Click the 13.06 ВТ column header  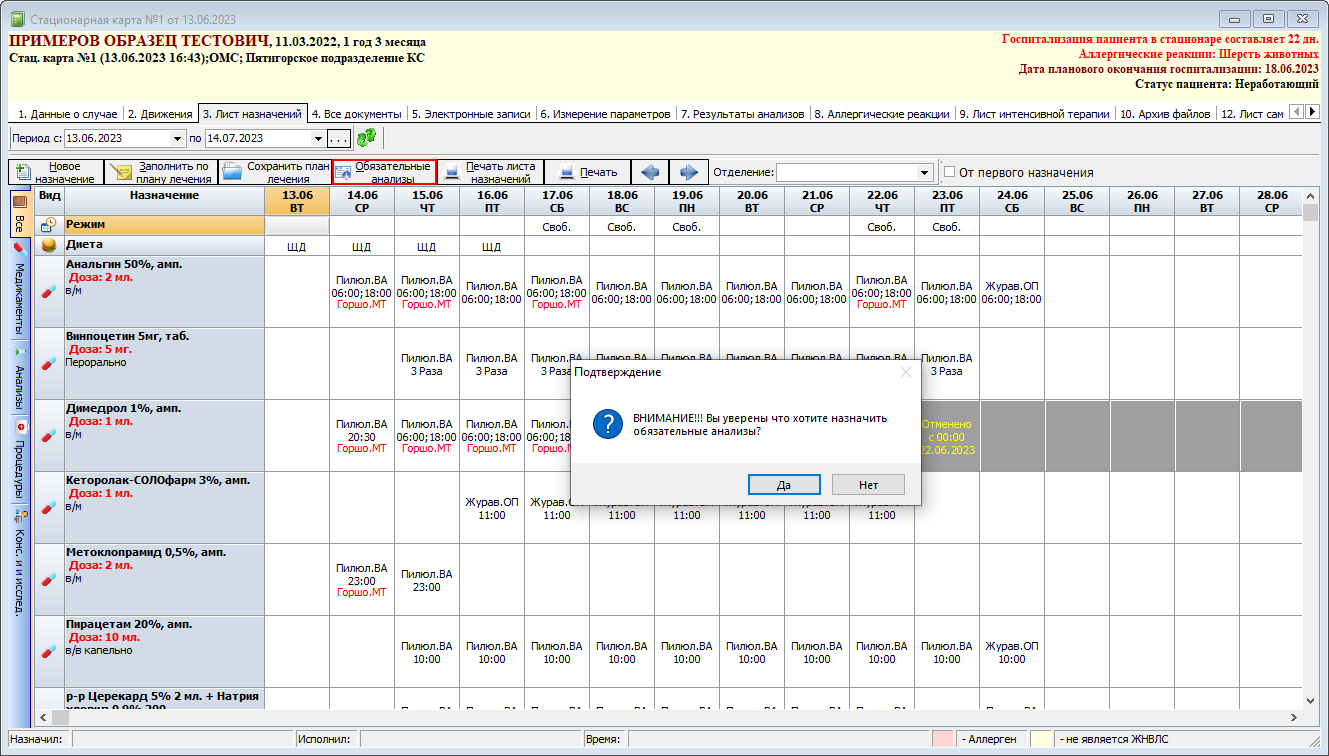pyautogui.click(x=297, y=201)
